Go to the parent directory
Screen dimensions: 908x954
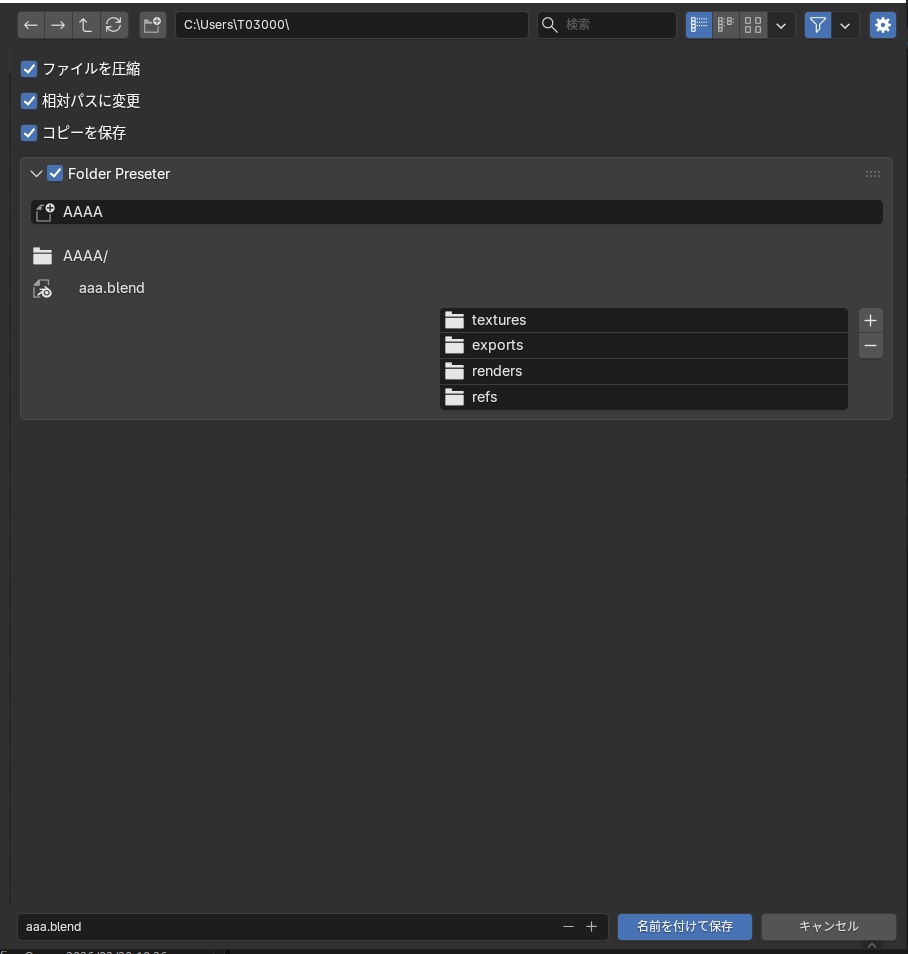85,25
